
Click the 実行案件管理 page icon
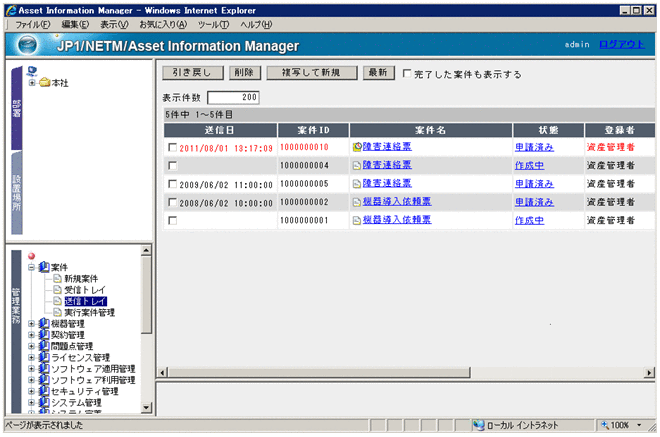(58, 312)
